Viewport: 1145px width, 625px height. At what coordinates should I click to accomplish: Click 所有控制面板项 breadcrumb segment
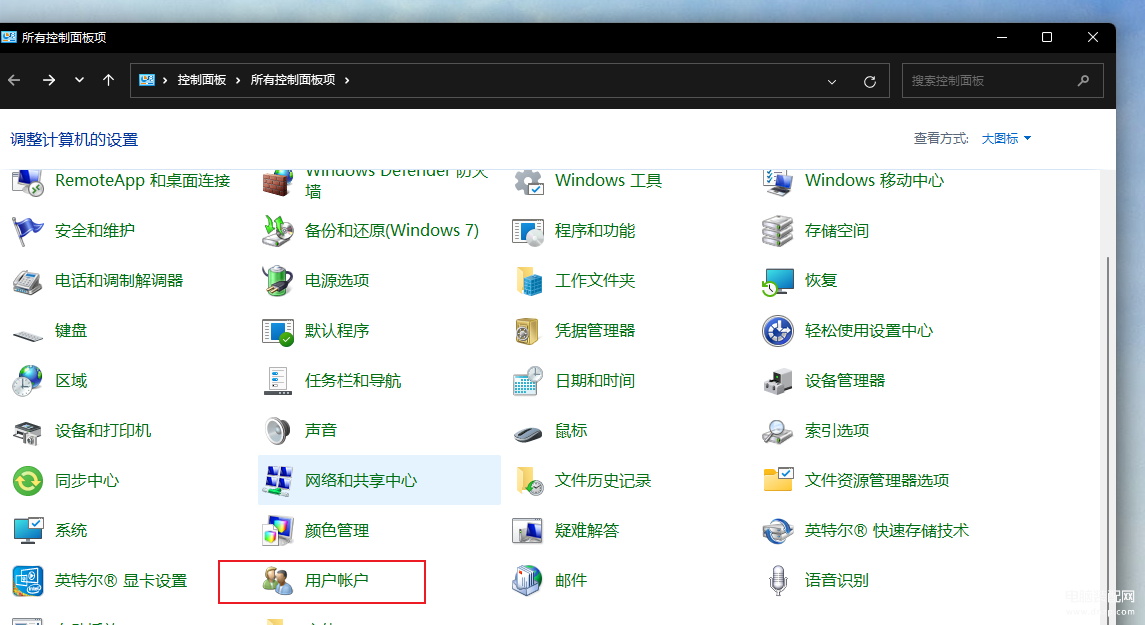point(292,80)
